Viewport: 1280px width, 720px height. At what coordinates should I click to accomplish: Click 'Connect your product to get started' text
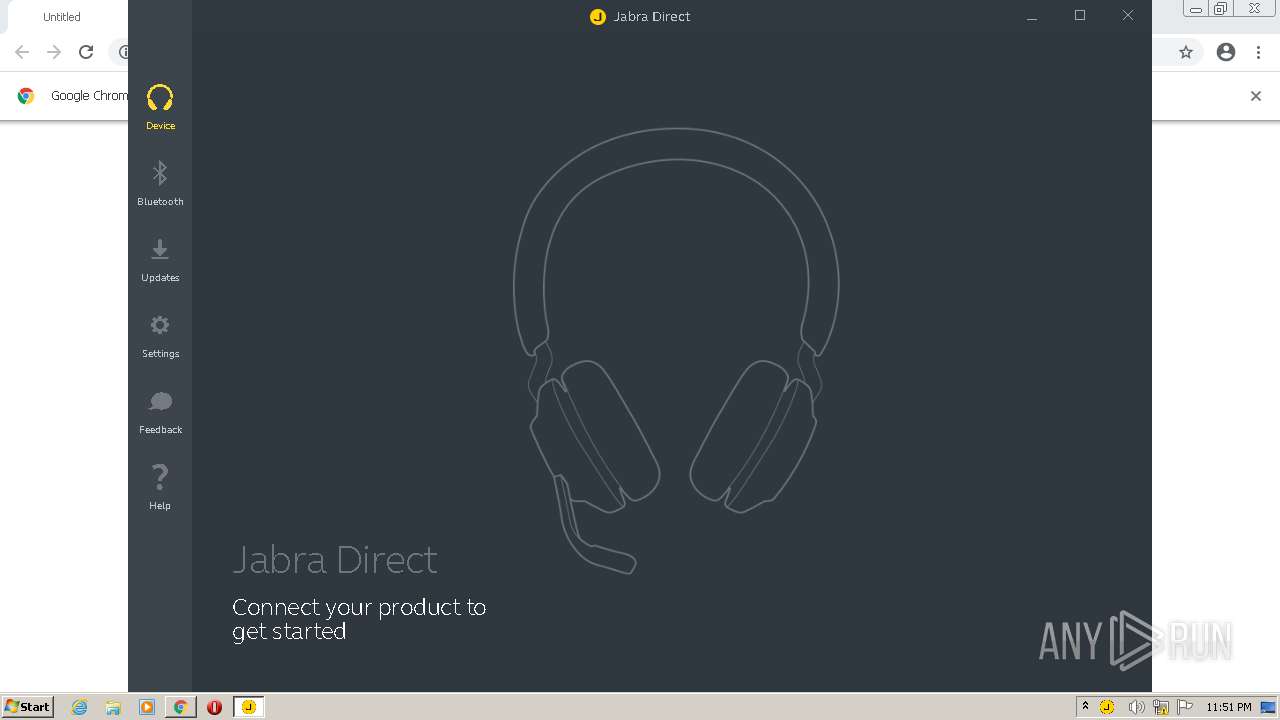coord(359,619)
